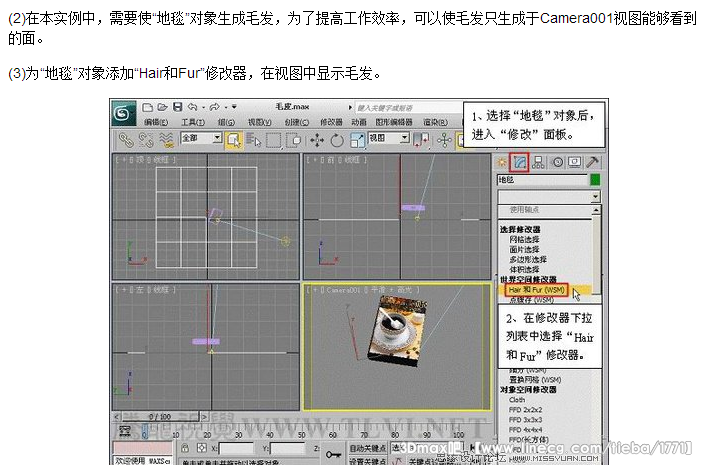Toggle the selection lock padlock icon
721x465 pixels.
[x=185, y=448]
